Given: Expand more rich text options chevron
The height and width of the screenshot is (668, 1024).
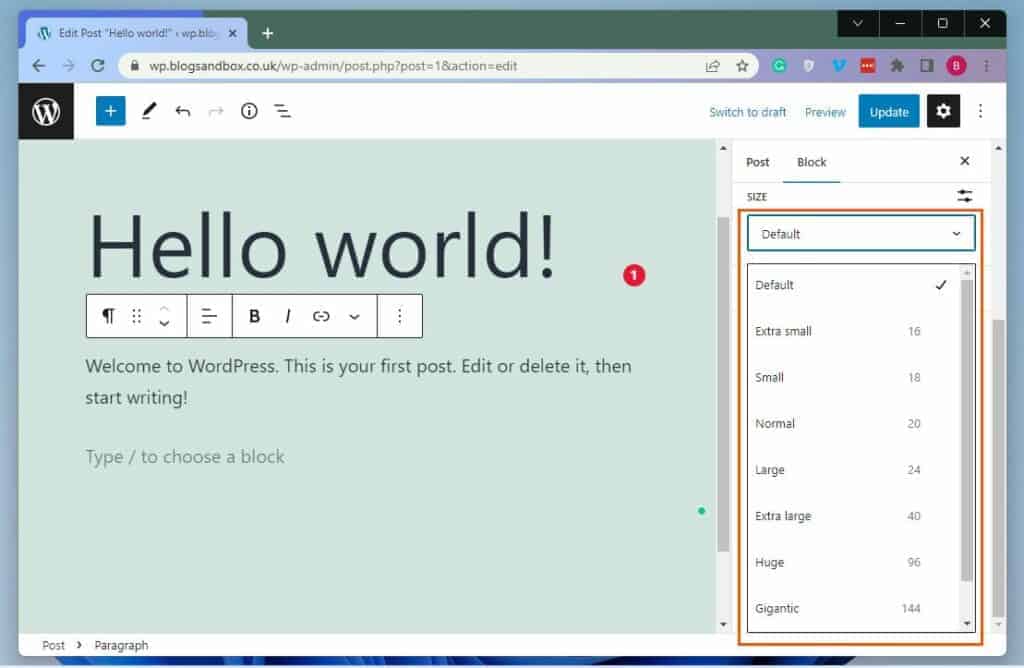Looking at the screenshot, I should tap(355, 316).
